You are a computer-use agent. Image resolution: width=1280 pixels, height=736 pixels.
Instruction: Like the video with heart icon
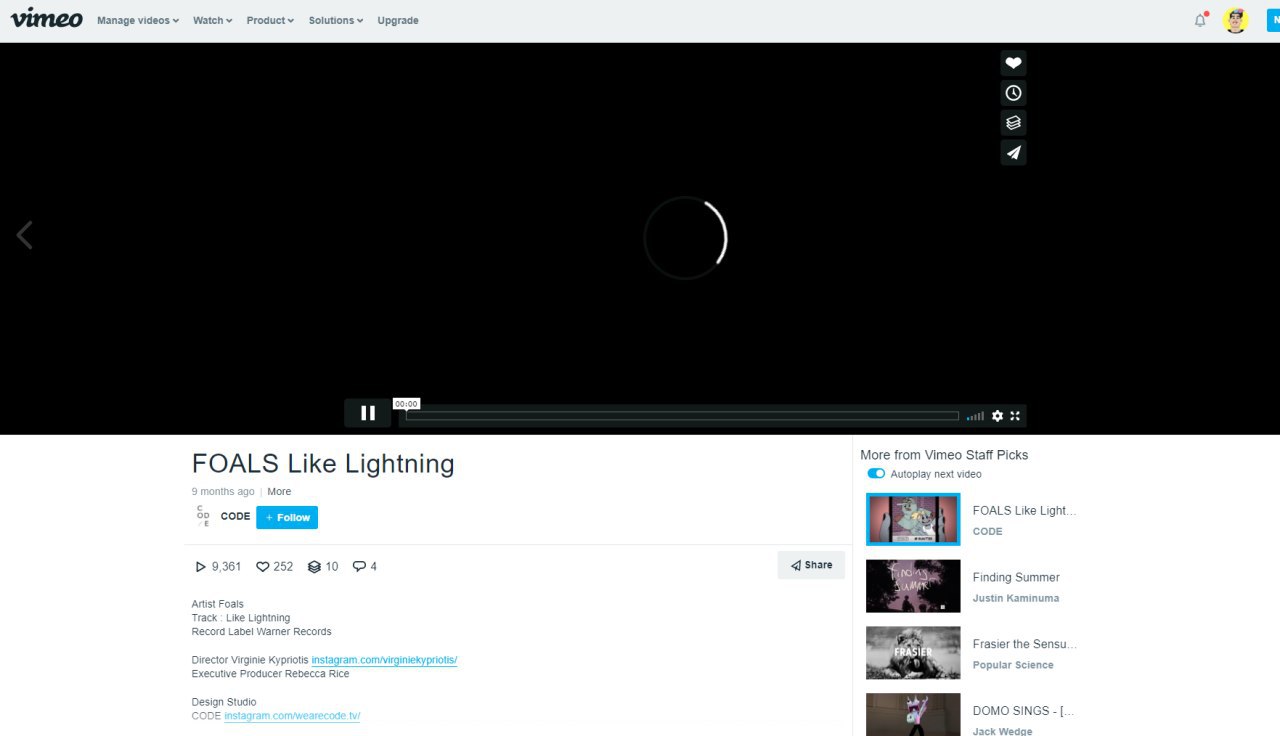click(1013, 63)
